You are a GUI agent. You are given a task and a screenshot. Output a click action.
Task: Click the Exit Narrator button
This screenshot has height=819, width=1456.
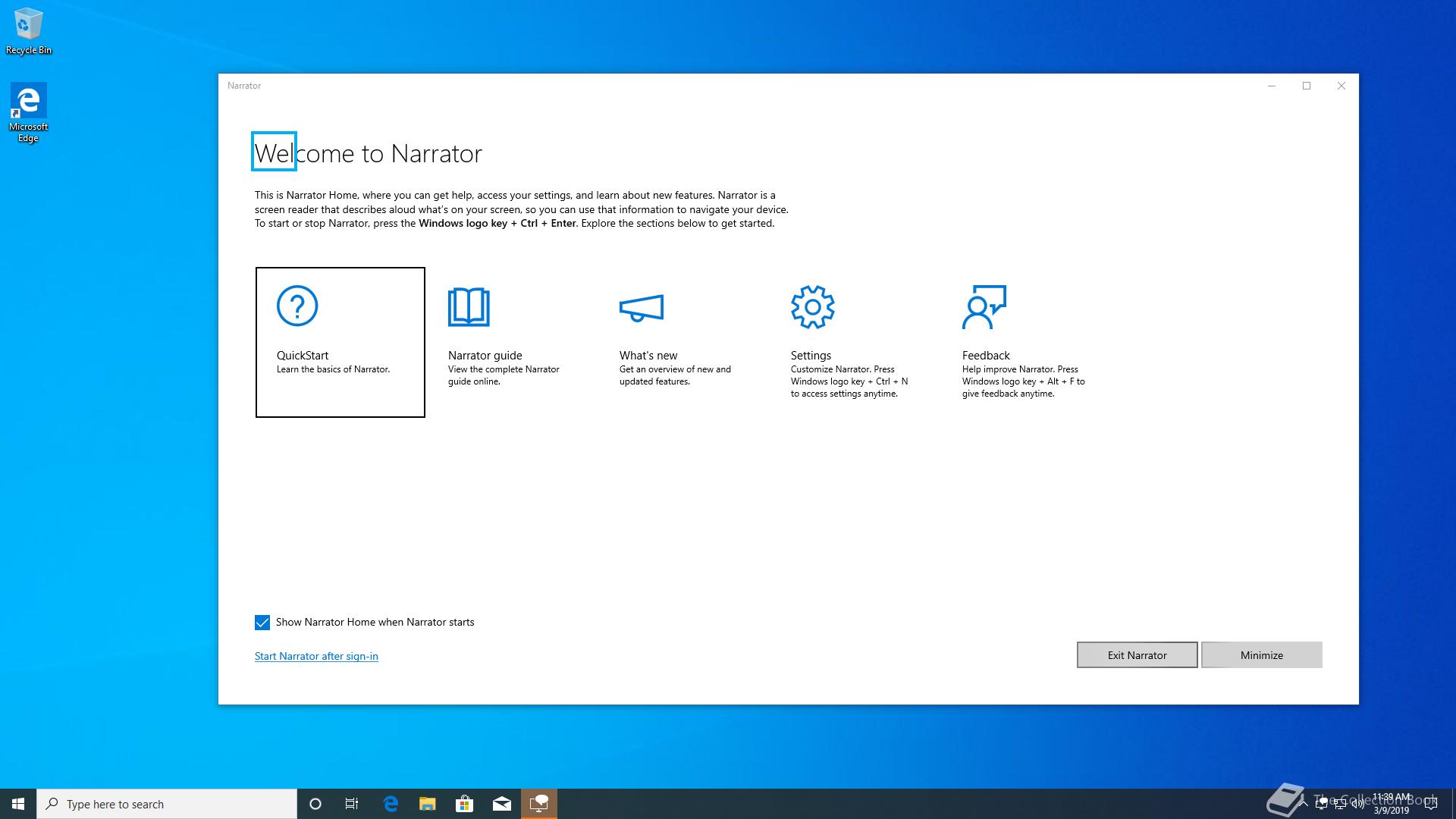click(x=1137, y=655)
